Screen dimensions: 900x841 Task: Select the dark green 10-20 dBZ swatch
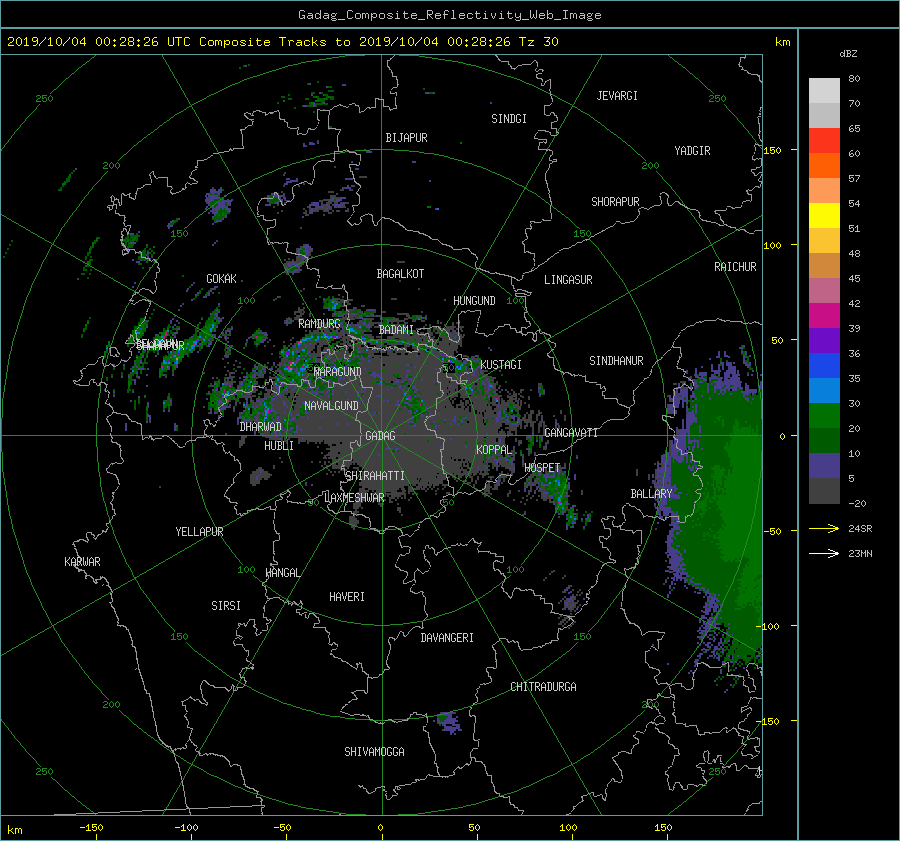tap(824, 440)
